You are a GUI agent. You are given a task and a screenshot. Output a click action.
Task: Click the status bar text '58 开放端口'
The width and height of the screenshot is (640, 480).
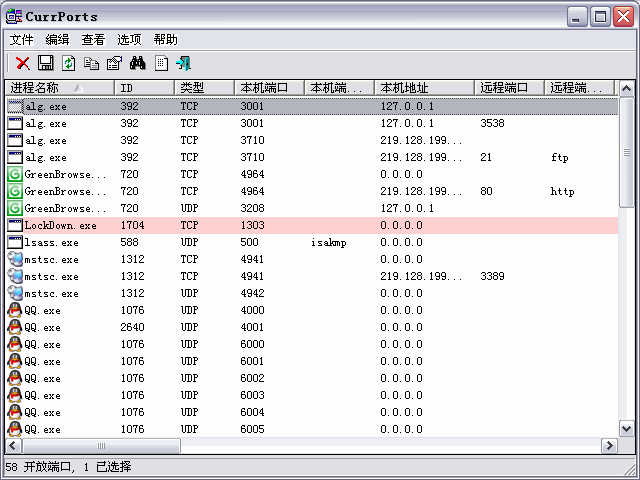tap(39, 467)
